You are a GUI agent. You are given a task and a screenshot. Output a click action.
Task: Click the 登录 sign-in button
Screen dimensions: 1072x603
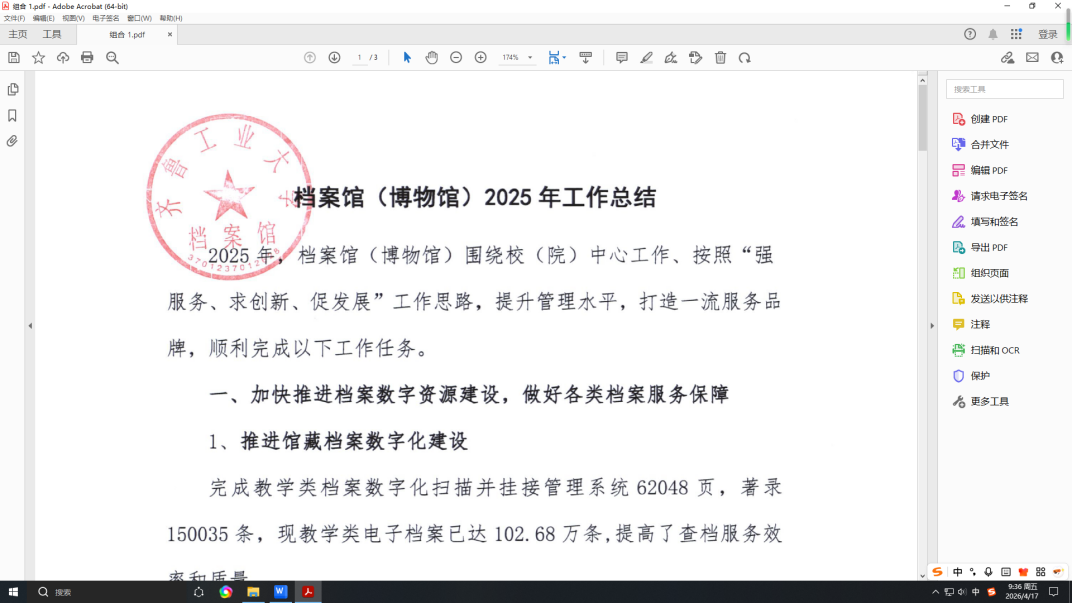[1047, 34]
